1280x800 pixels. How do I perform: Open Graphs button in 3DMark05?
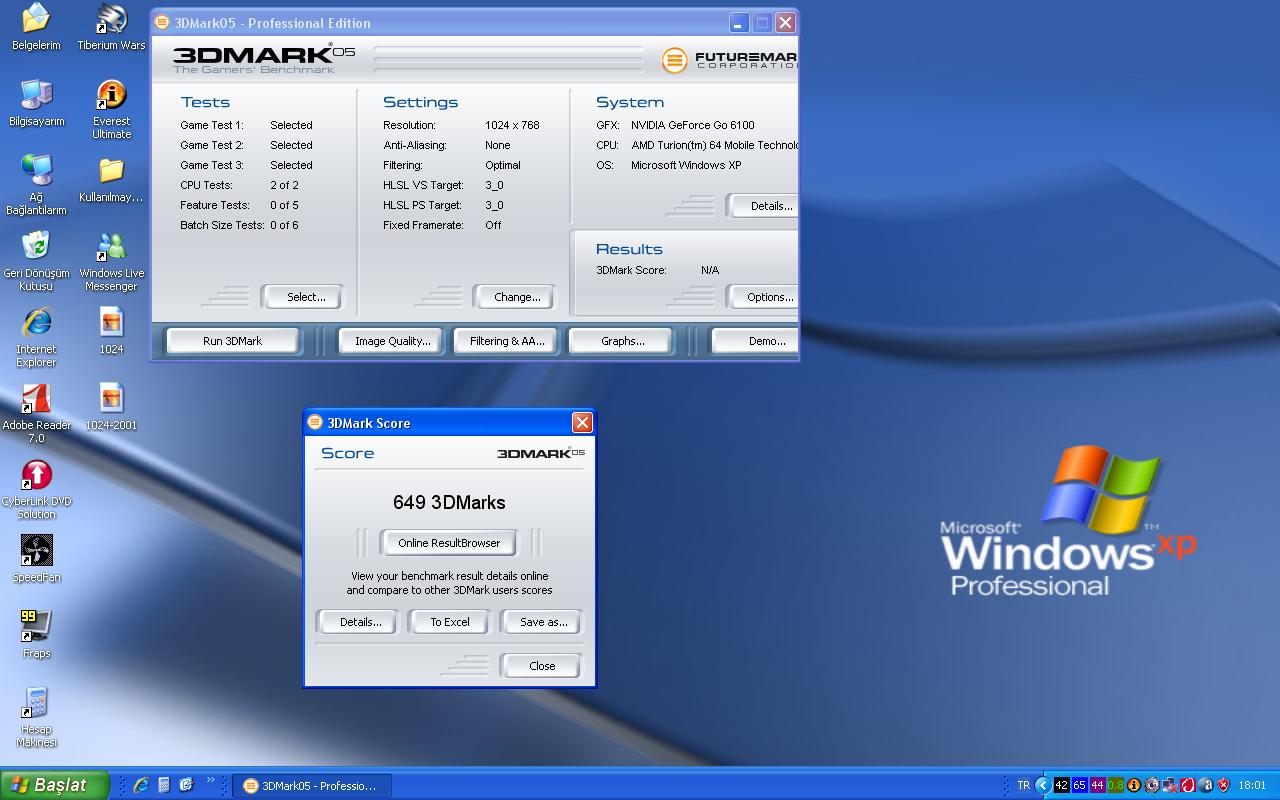[x=622, y=341]
